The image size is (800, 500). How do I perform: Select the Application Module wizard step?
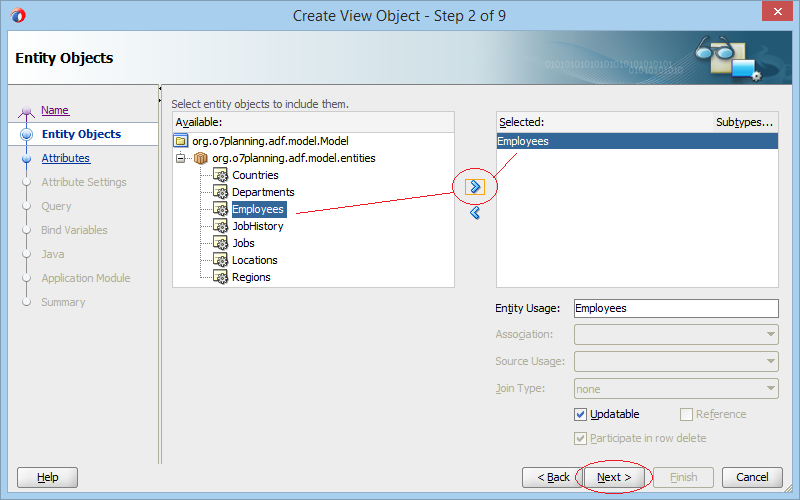(x=86, y=278)
